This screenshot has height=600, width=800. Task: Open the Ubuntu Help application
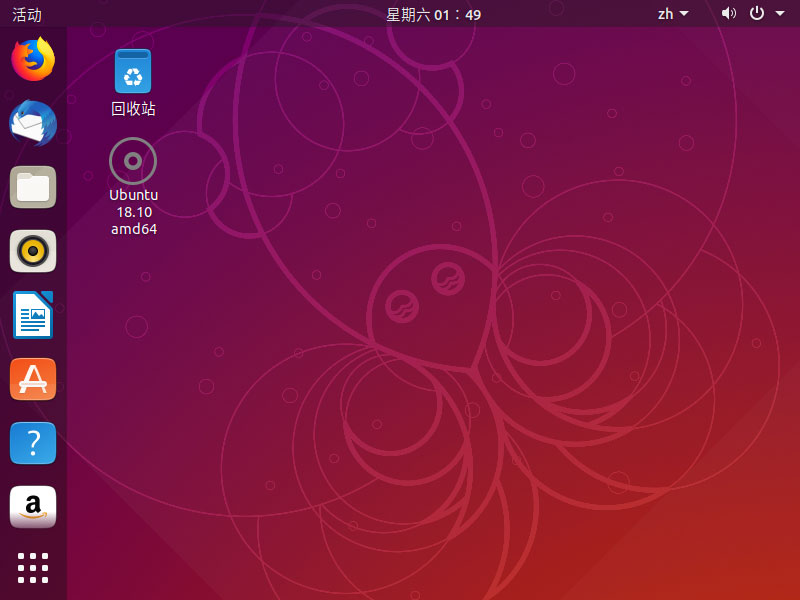33,443
